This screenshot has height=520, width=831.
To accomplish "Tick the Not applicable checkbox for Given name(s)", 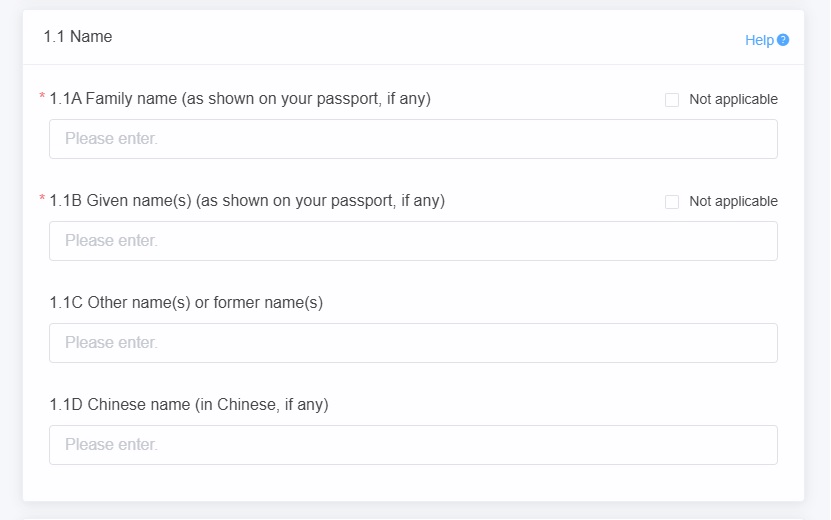I will (672, 201).
